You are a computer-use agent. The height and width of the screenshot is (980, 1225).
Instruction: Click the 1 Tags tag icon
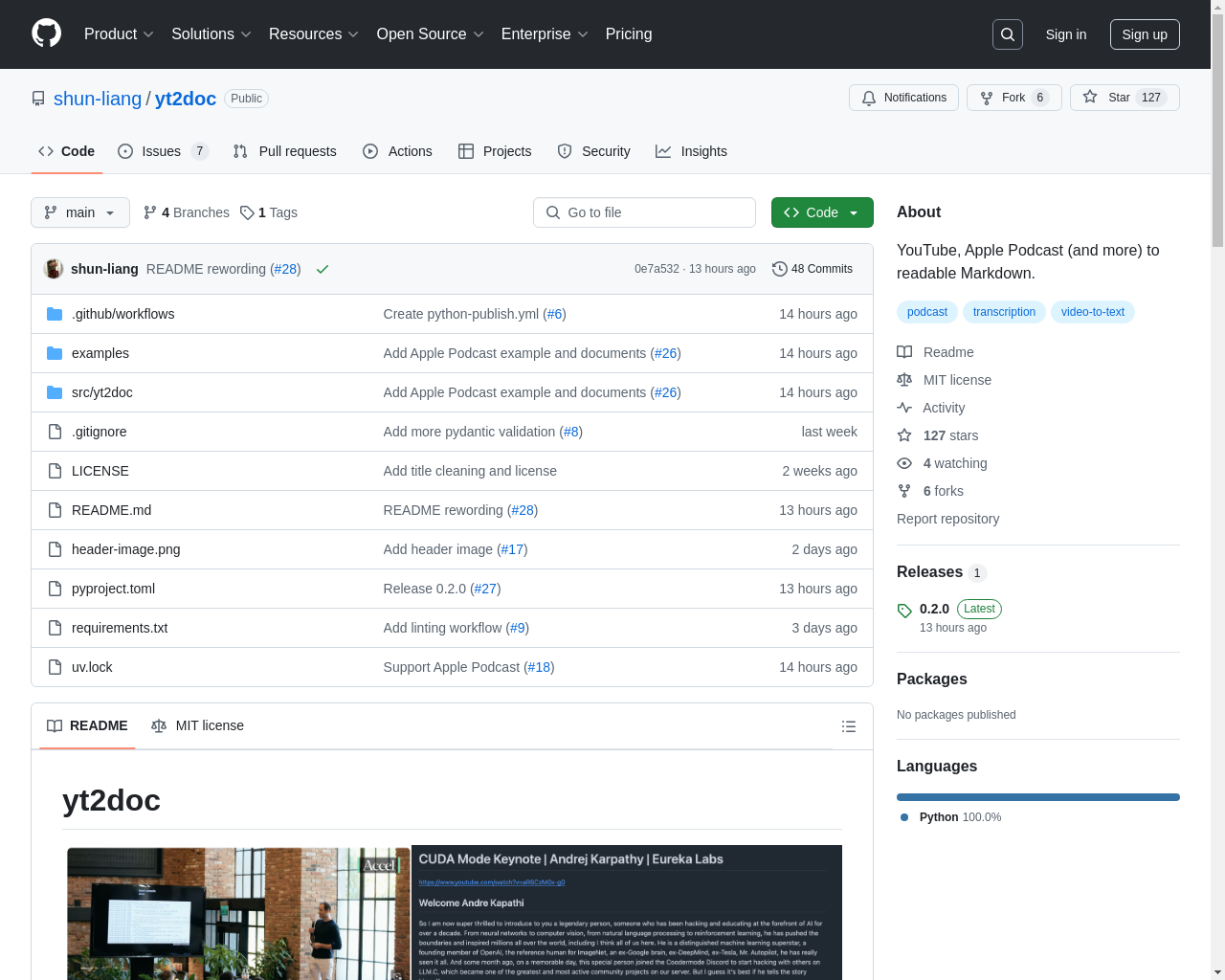247,212
